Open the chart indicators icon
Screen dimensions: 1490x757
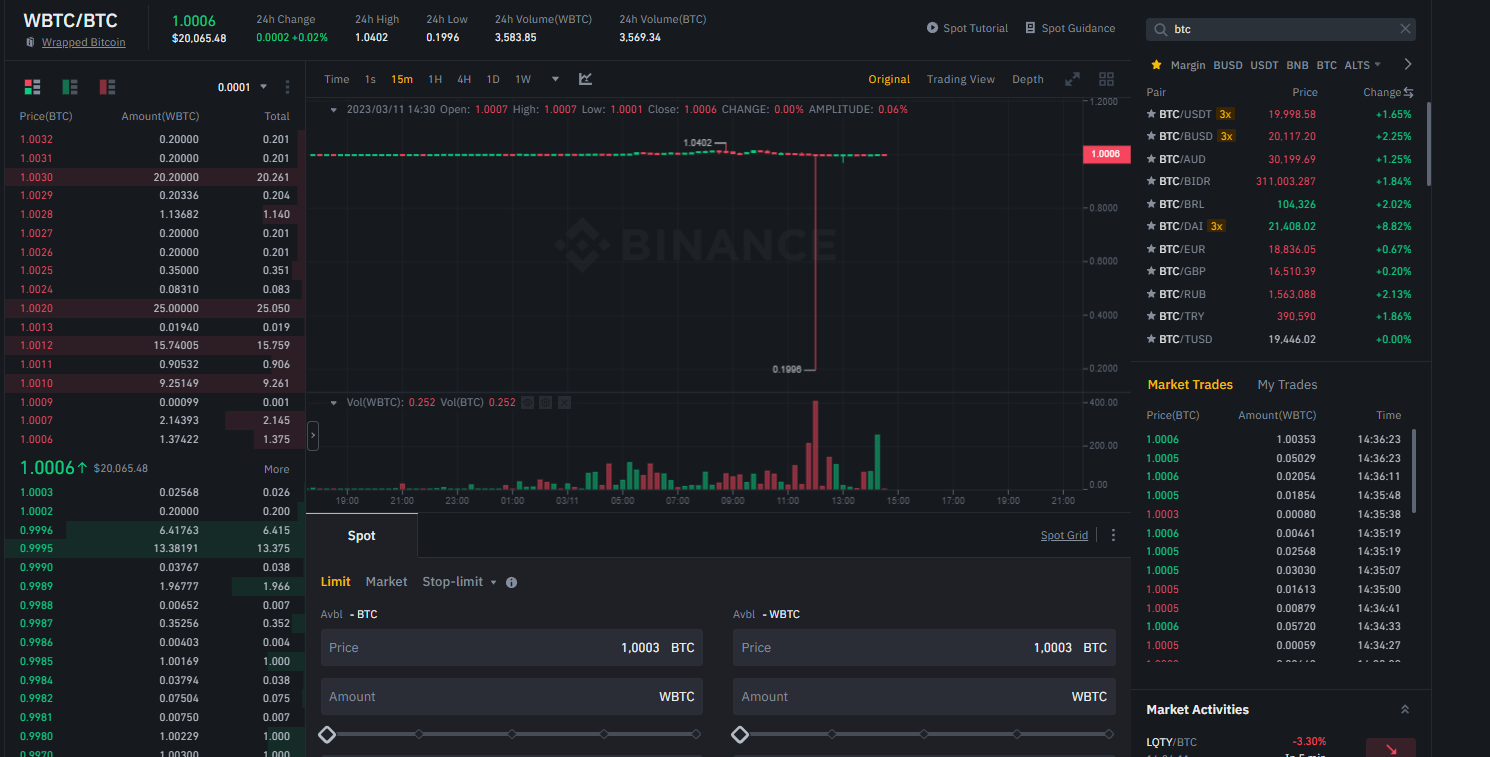click(586, 79)
